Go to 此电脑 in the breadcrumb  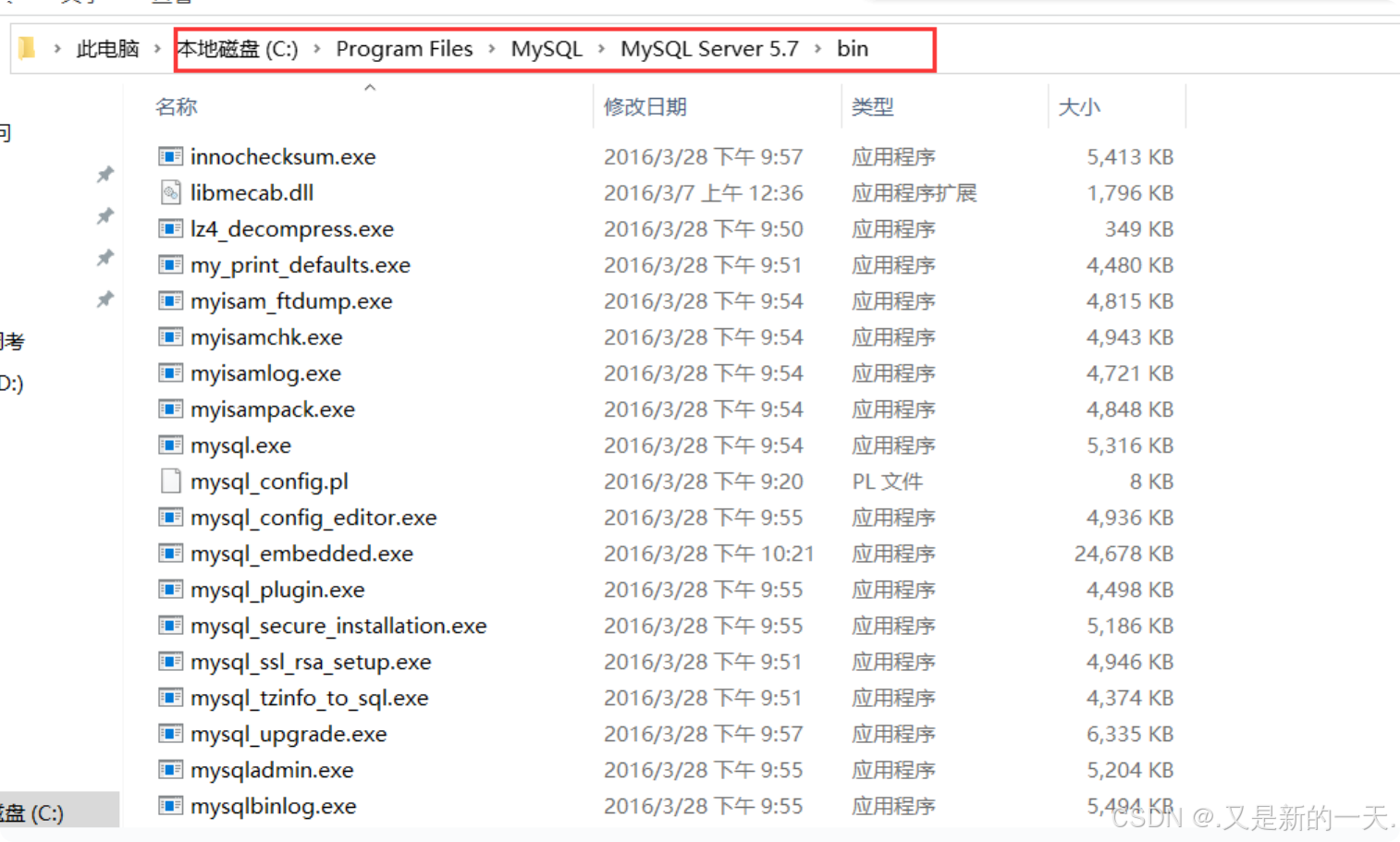(x=107, y=48)
